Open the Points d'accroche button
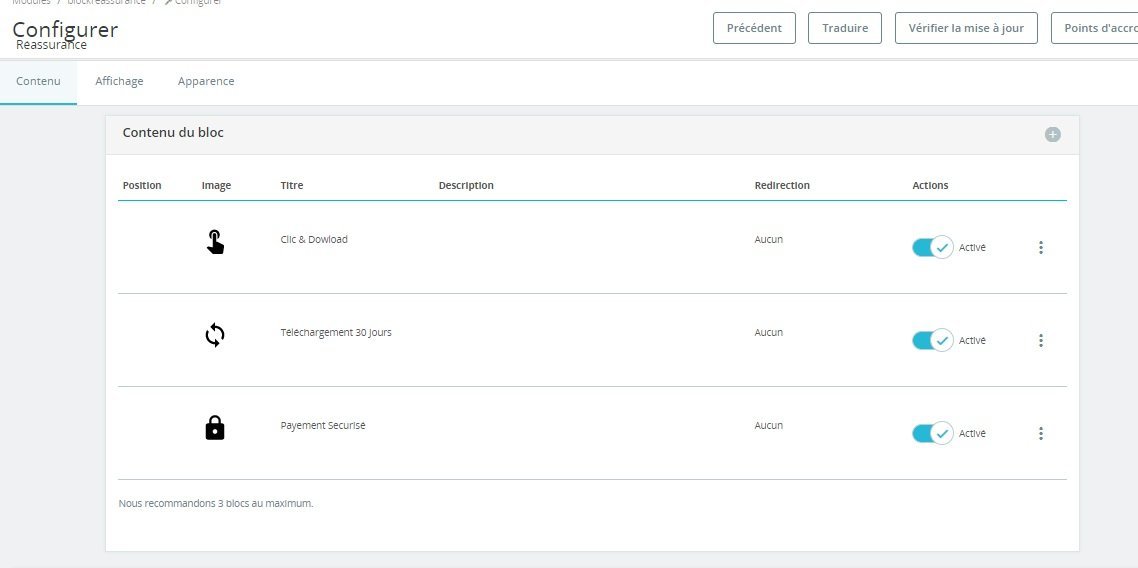The width and height of the screenshot is (1138, 568). click(x=1094, y=28)
